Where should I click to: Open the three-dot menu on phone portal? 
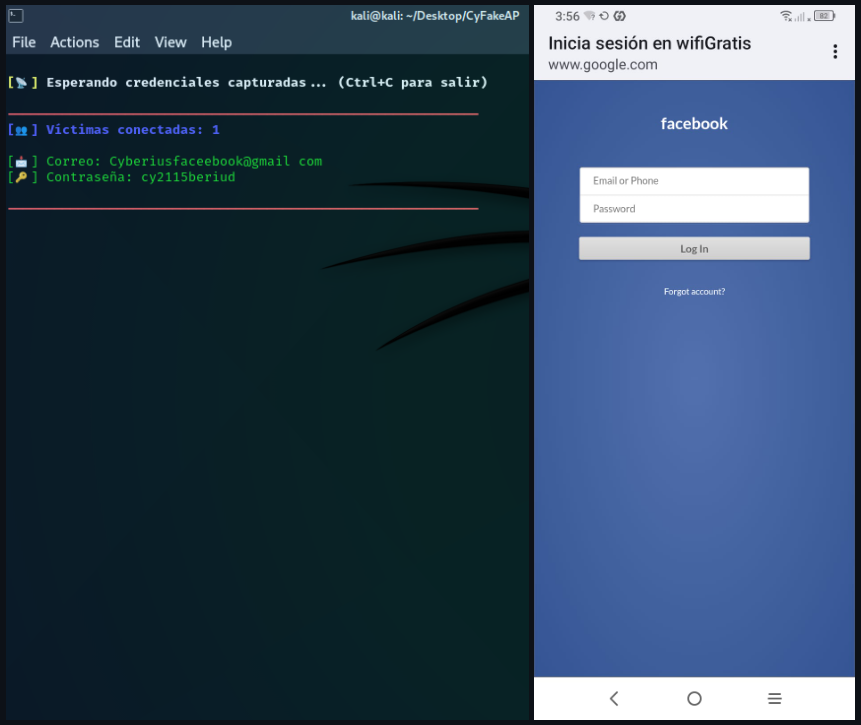tap(835, 52)
